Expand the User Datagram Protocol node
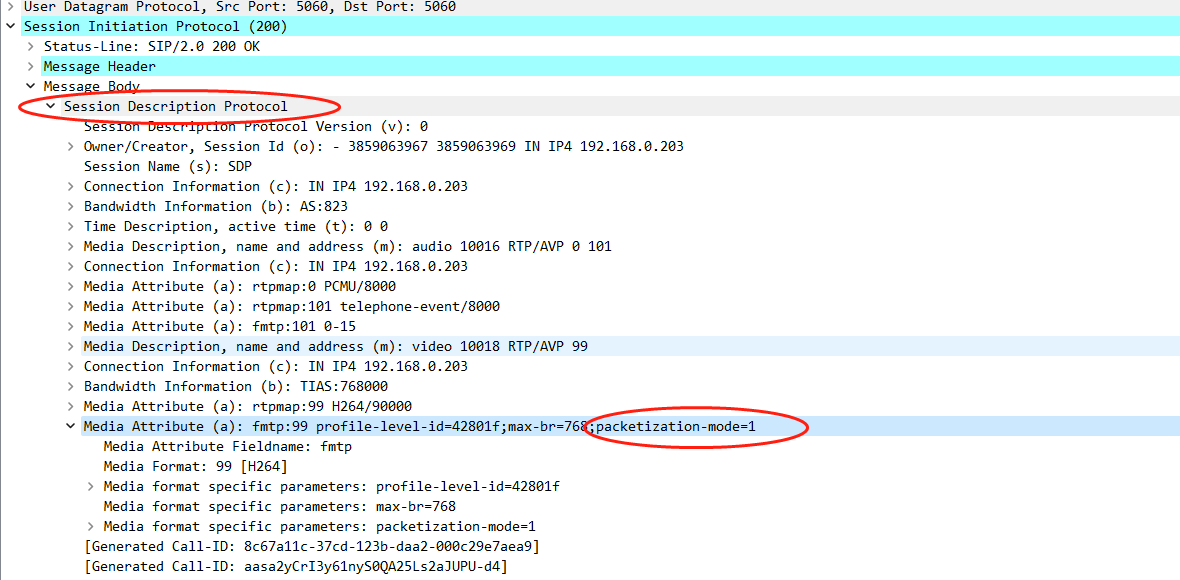The width and height of the screenshot is (1180, 580). coord(10,7)
